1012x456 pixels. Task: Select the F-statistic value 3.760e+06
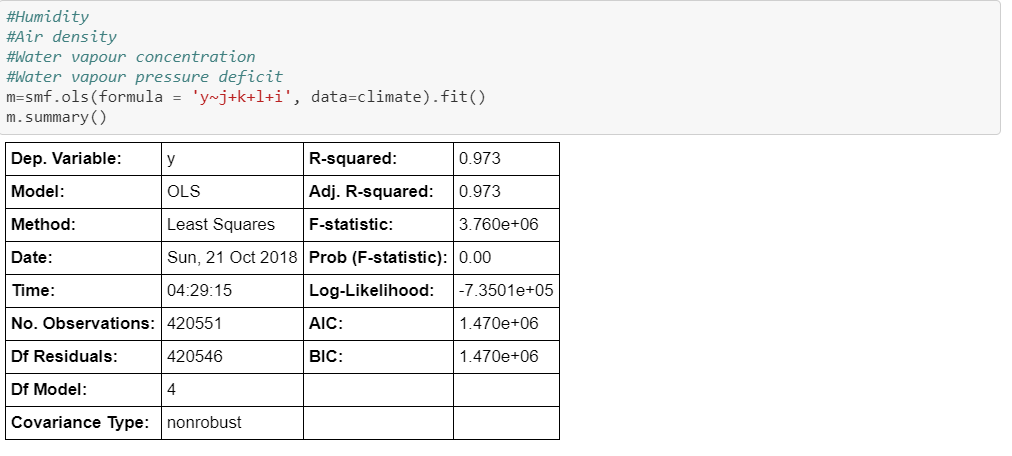[498, 225]
